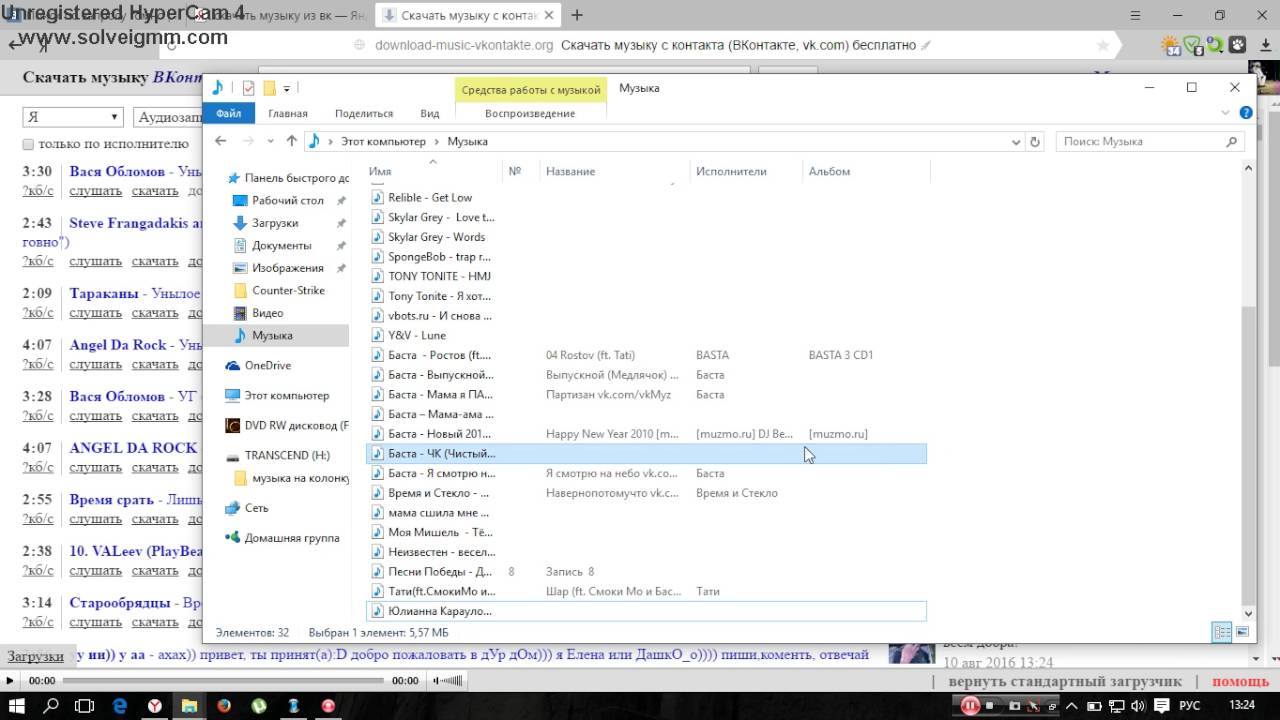
Task: Open recent locations dropdown beside forward arrow
Action: tap(270, 142)
